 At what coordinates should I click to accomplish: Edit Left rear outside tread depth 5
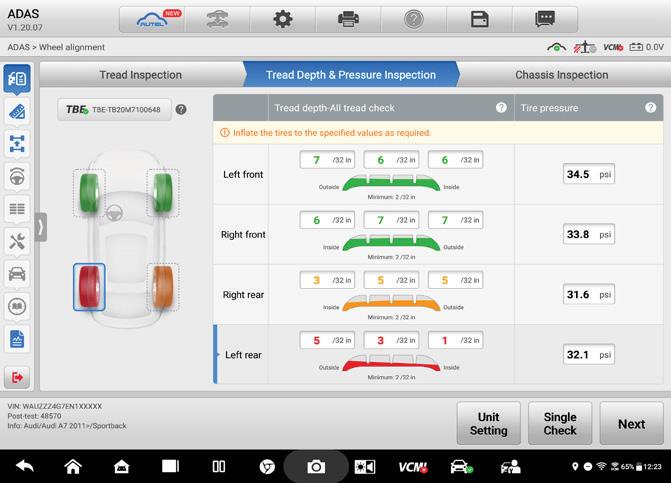[x=327, y=340]
